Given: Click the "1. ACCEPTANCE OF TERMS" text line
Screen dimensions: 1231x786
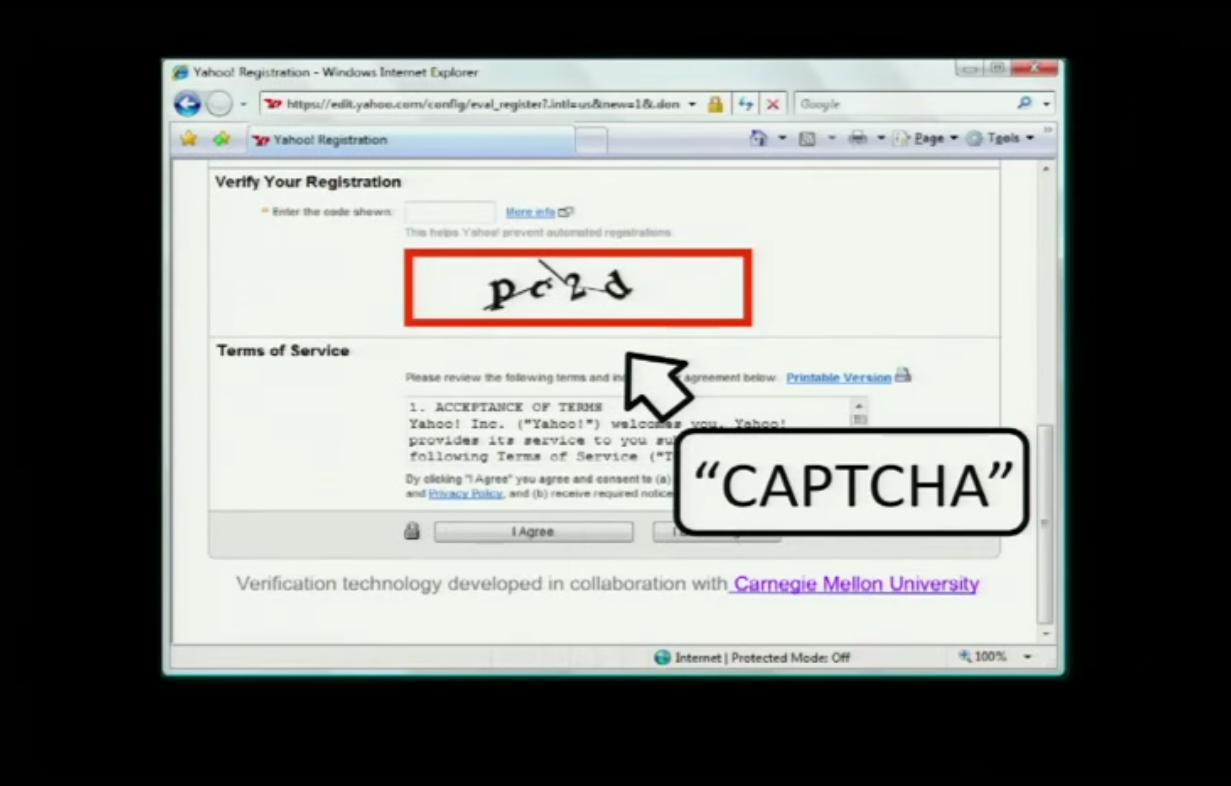Looking at the screenshot, I should (x=506, y=408).
